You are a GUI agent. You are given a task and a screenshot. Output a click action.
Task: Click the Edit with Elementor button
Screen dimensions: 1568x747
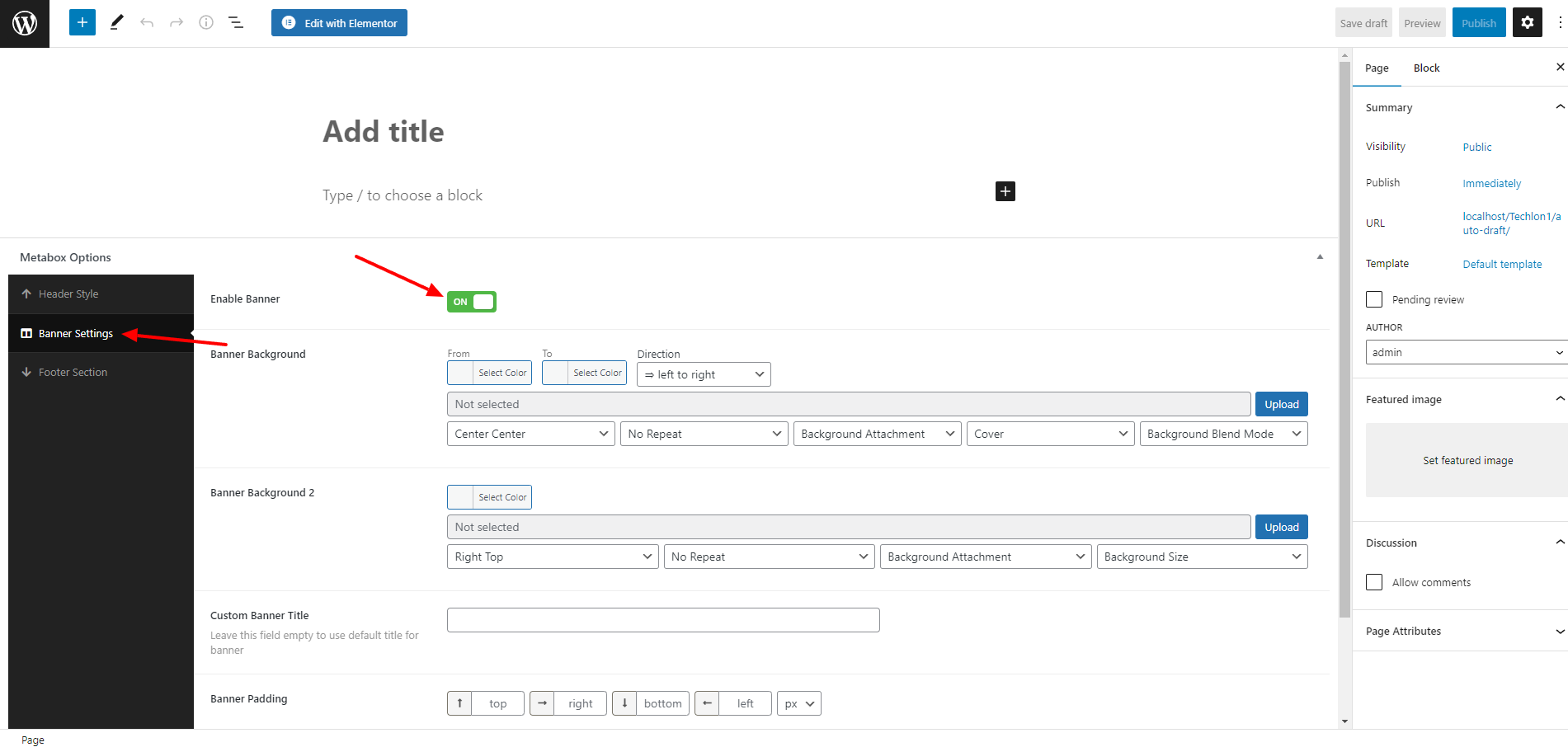(x=339, y=22)
